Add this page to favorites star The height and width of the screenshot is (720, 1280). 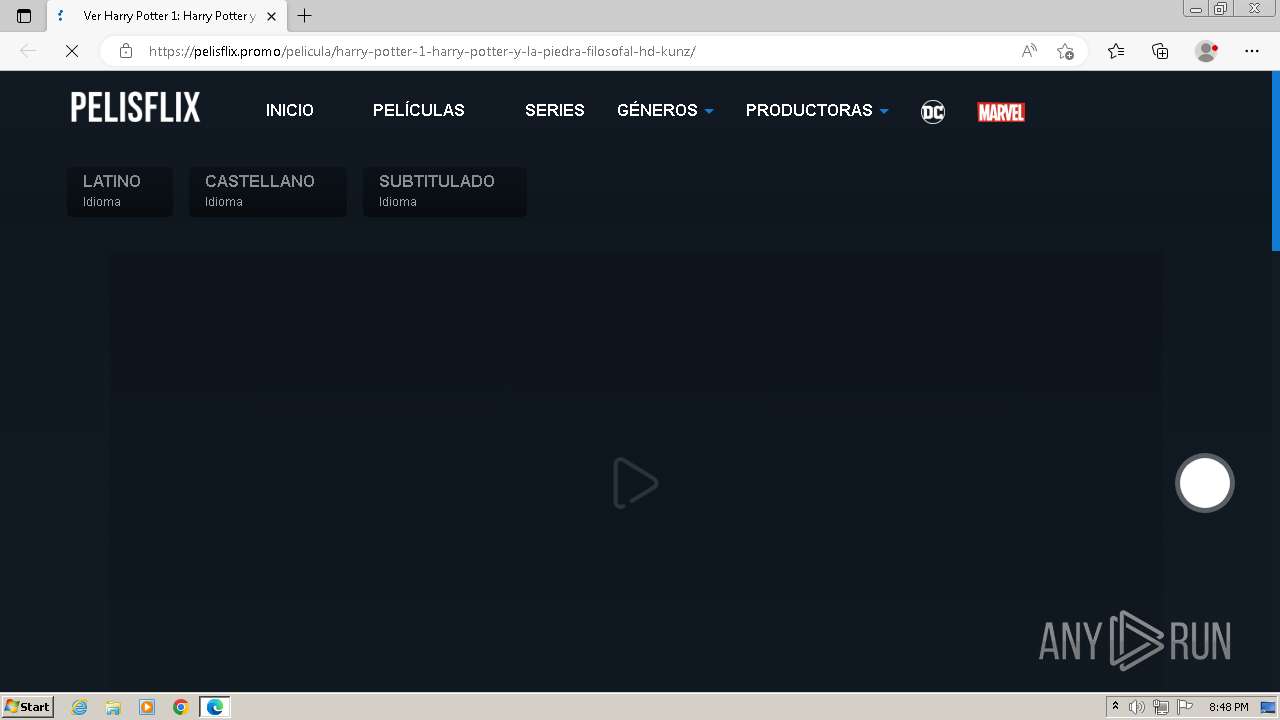(1065, 51)
